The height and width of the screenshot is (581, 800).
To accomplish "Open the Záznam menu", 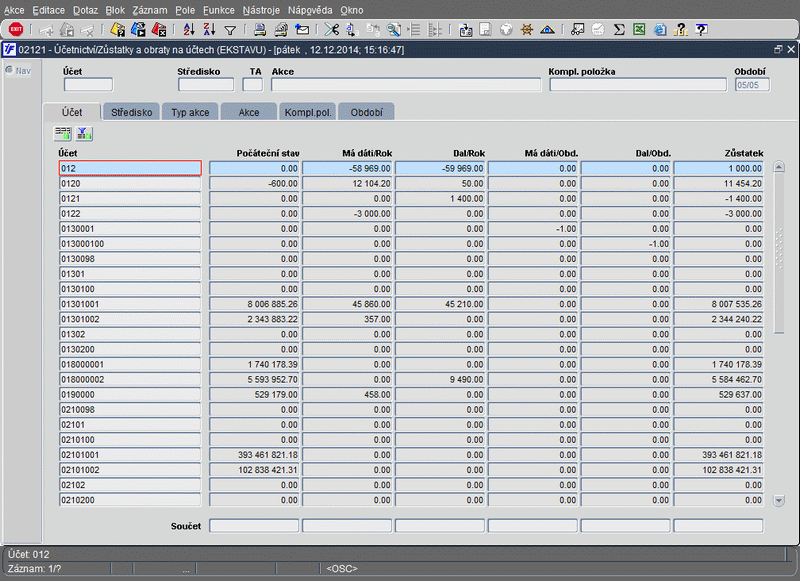I will (x=149, y=9).
